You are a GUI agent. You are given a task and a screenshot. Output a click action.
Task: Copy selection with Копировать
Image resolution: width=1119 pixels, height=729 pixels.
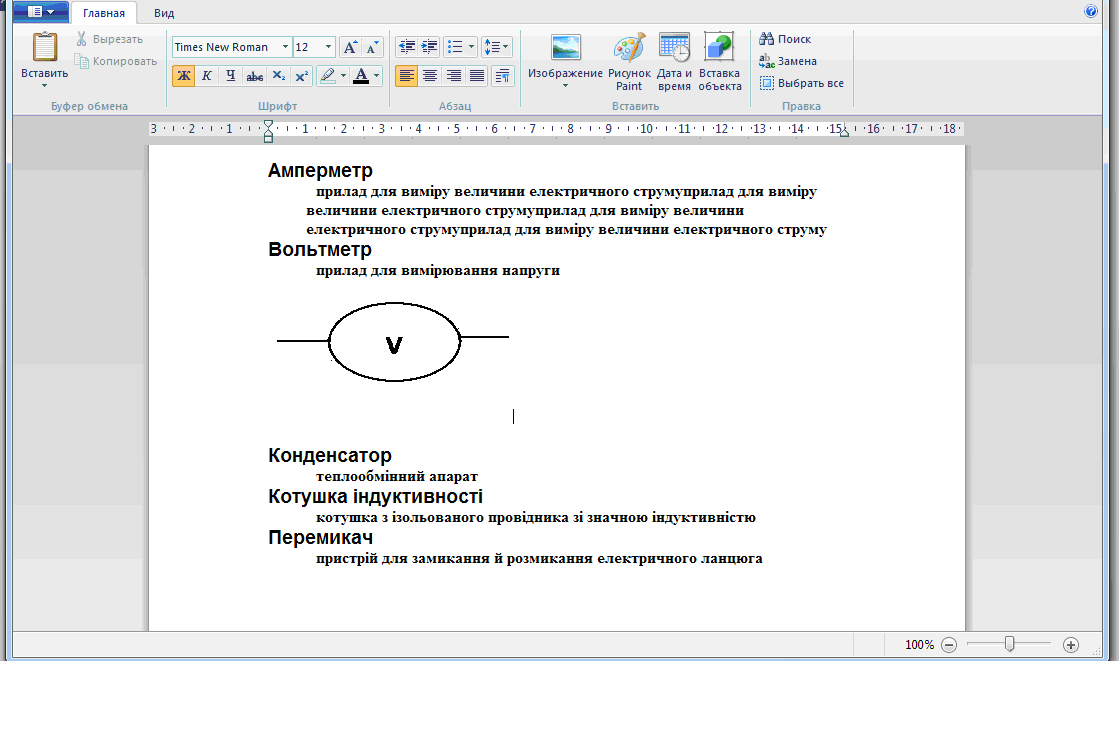[116, 61]
